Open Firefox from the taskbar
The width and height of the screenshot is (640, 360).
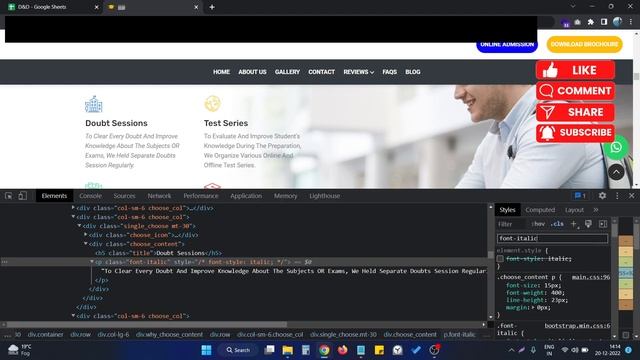tap(342, 350)
